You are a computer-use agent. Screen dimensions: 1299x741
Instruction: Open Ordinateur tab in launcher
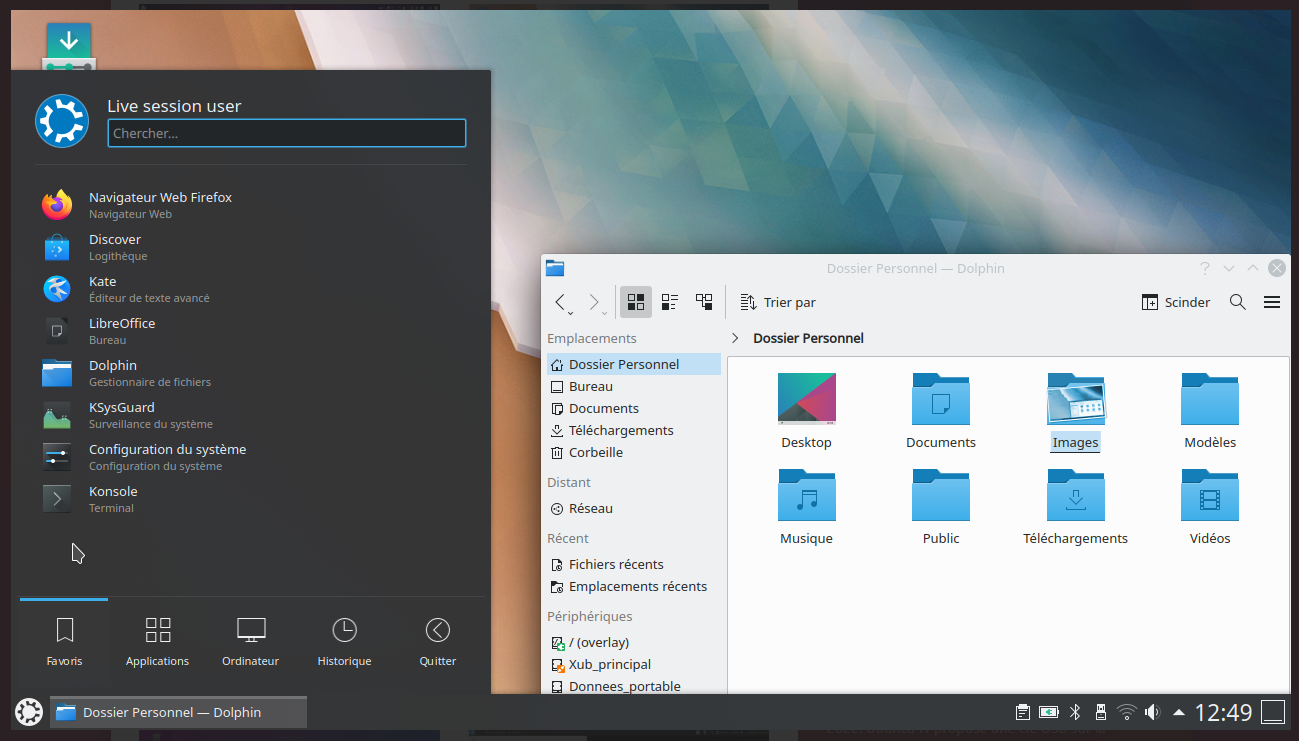point(250,641)
